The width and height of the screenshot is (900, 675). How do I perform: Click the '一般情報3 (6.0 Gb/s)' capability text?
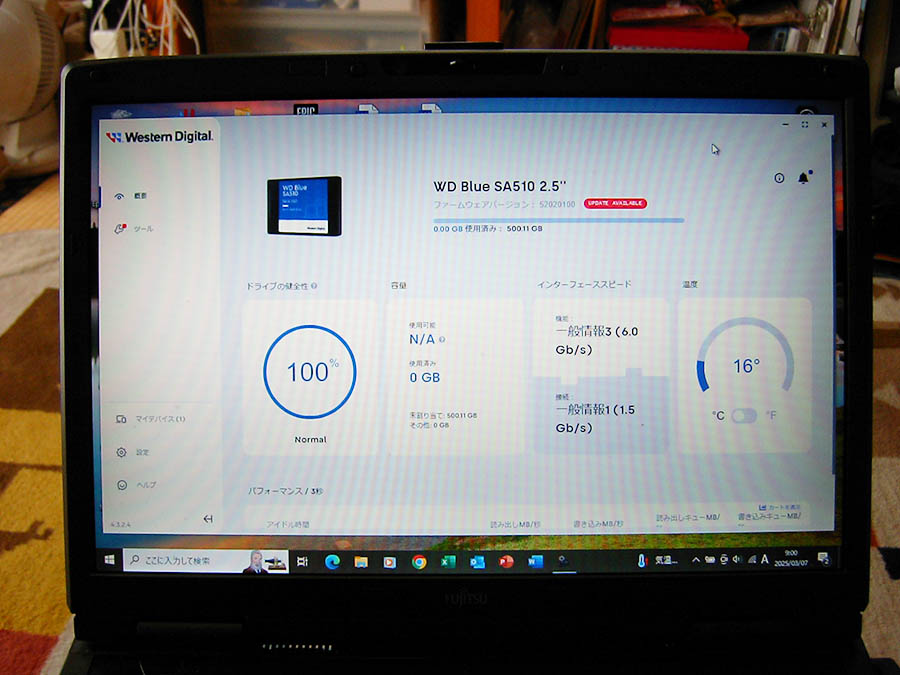click(596, 340)
